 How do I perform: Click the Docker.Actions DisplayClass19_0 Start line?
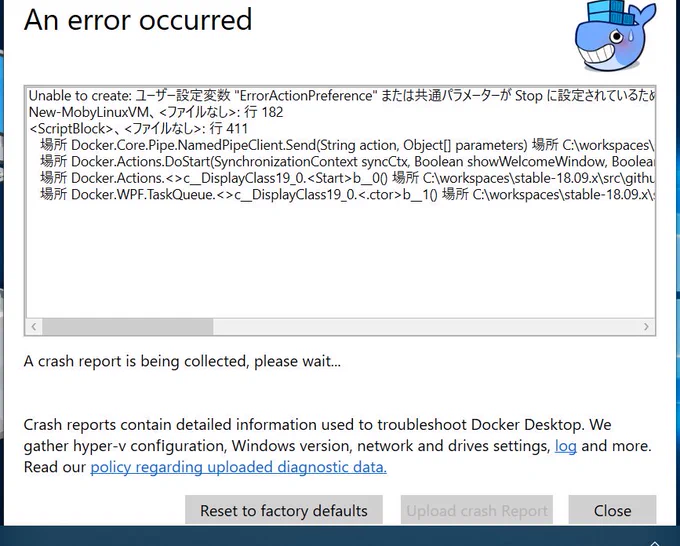347,178
